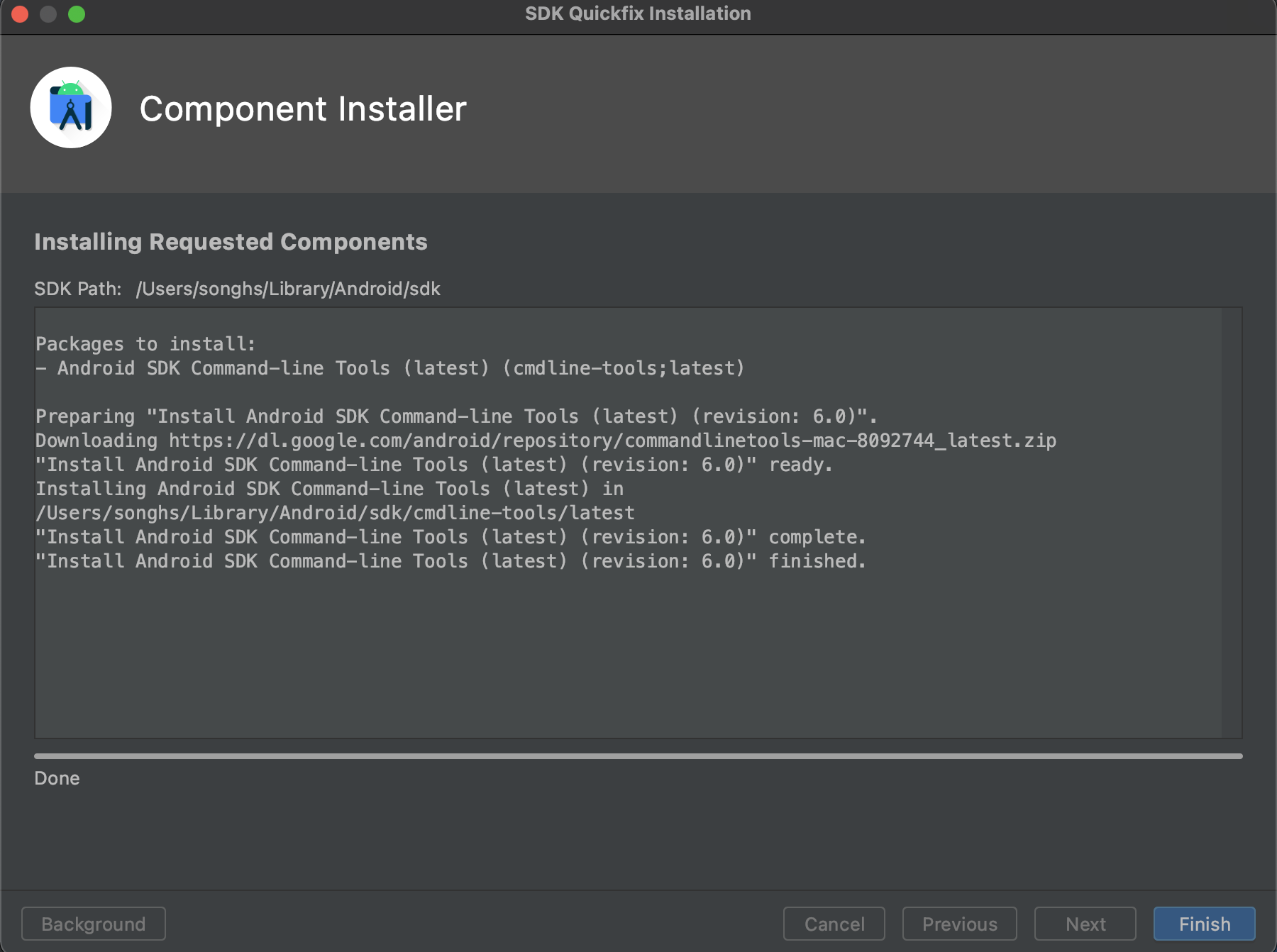Click the Previous button

click(959, 924)
